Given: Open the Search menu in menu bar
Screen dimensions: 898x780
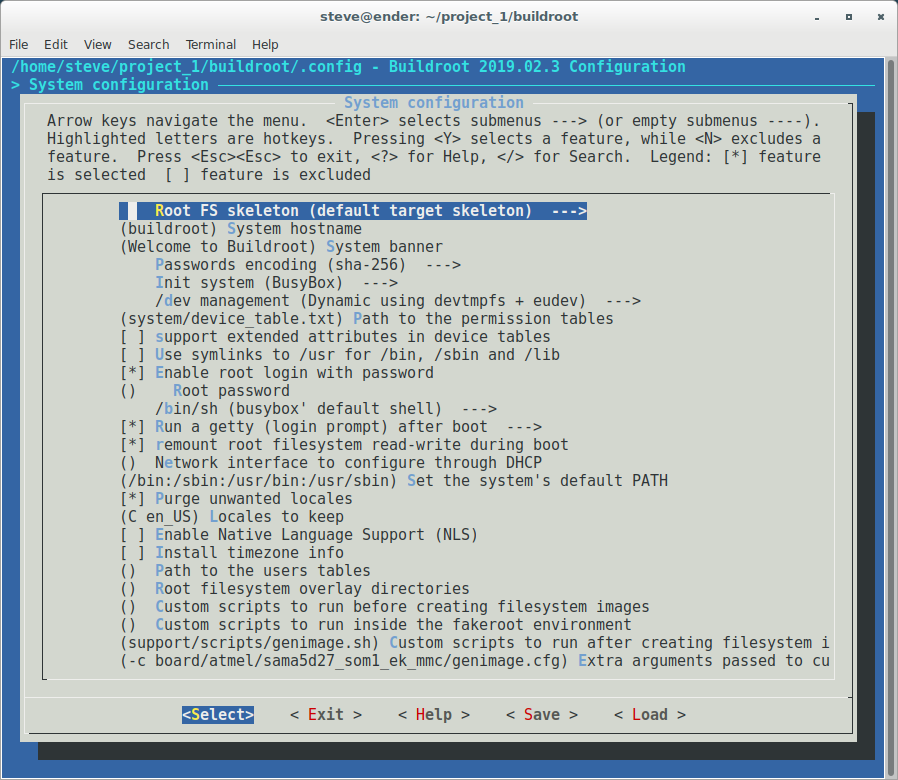Looking at the screenshot, I should (x=148, y=45).
